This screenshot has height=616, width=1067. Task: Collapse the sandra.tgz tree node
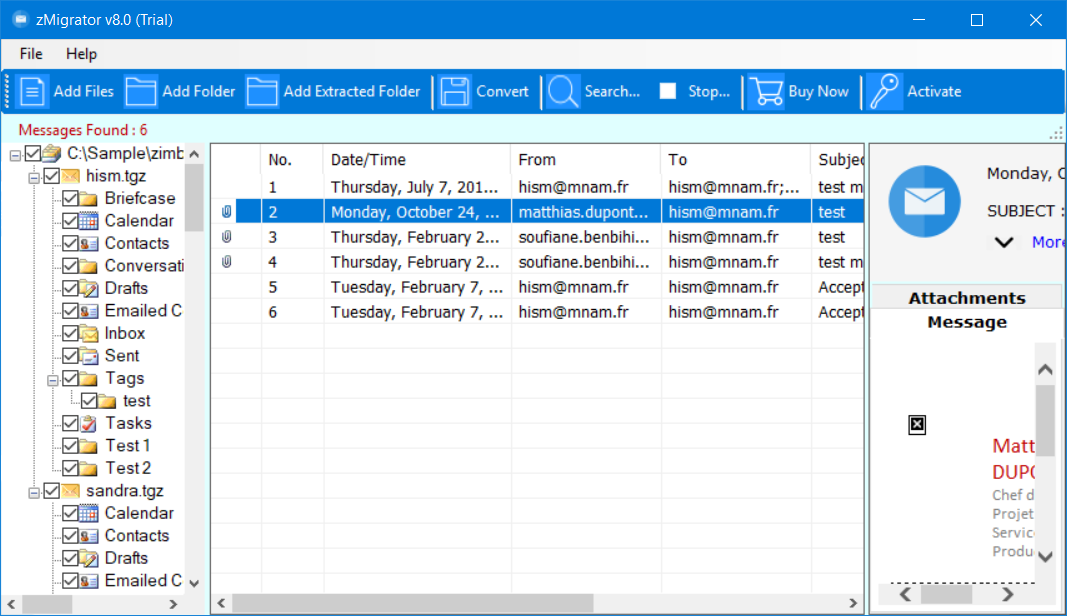click(x=33, y=493)
